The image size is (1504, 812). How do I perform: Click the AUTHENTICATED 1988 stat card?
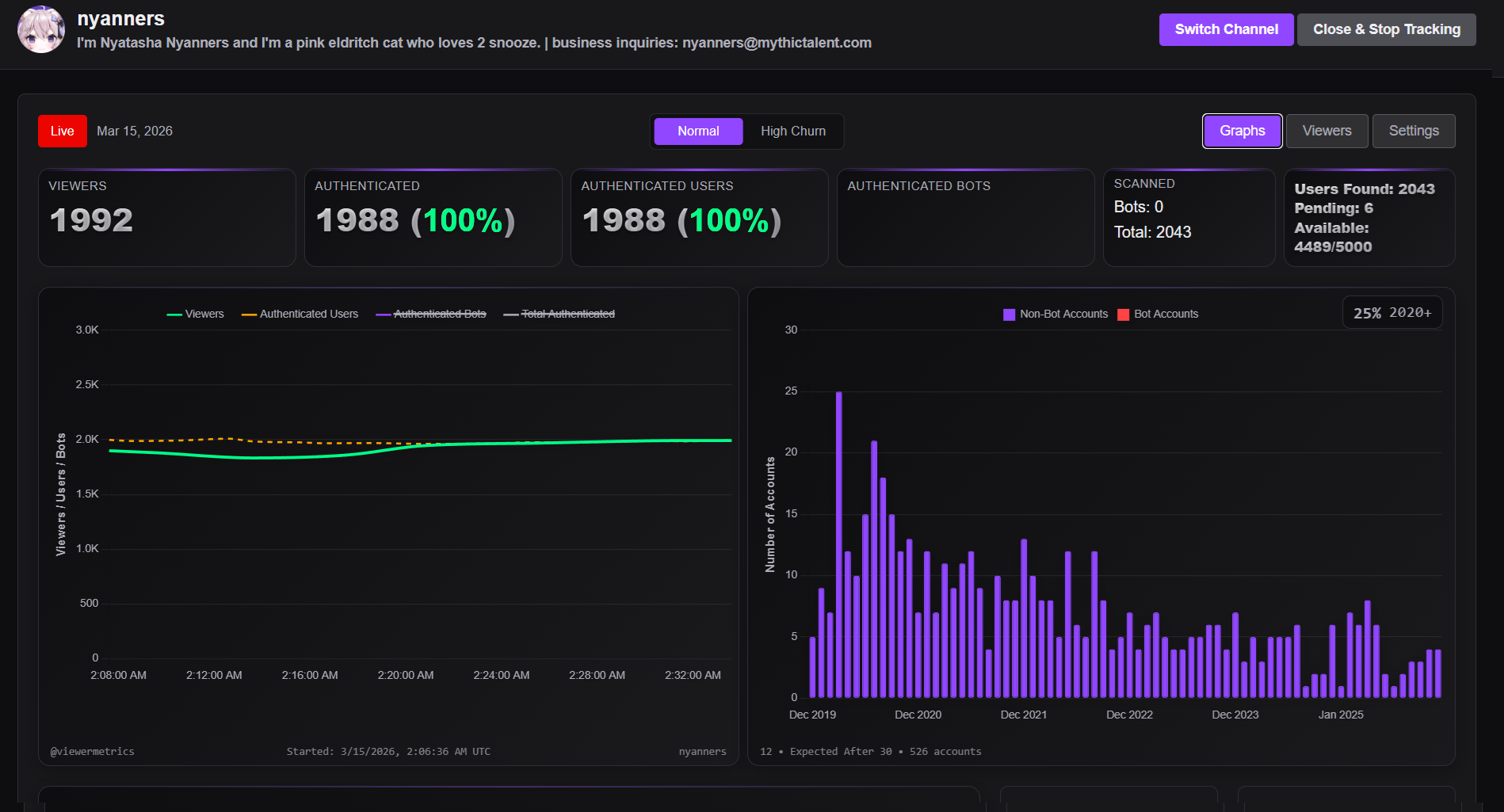[x=433, y=218]
